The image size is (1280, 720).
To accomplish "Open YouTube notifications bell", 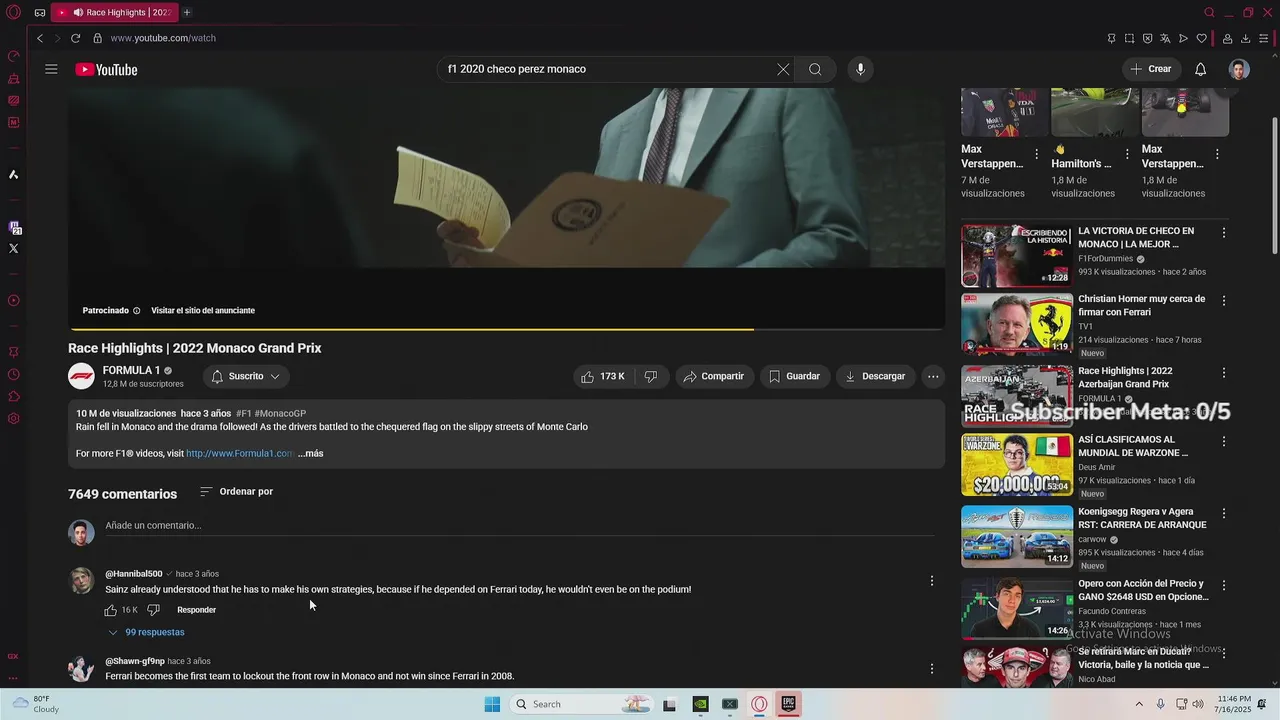I will (1200, 69).
